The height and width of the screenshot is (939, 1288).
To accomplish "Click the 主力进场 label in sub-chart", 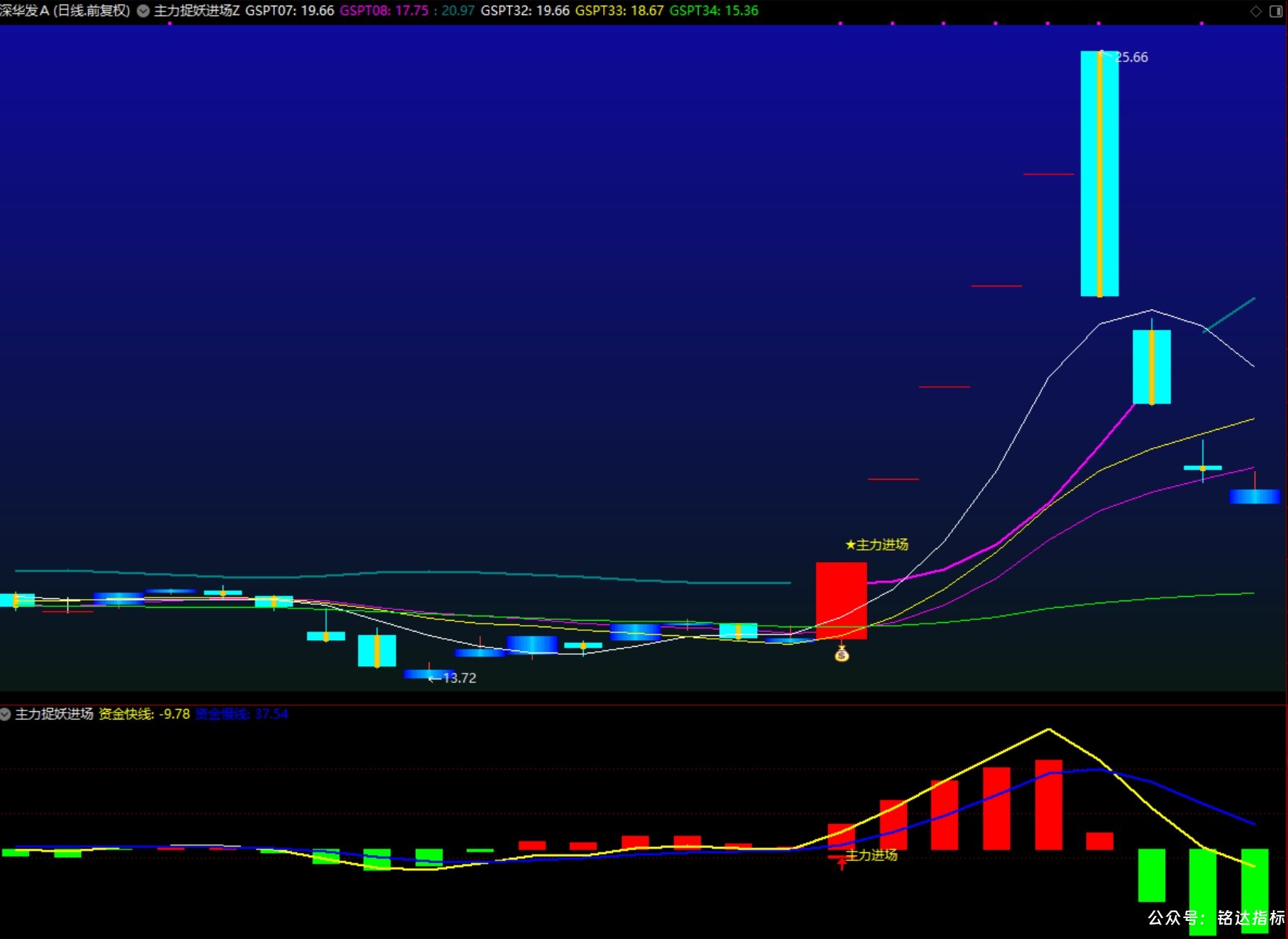I will point(871,855).
